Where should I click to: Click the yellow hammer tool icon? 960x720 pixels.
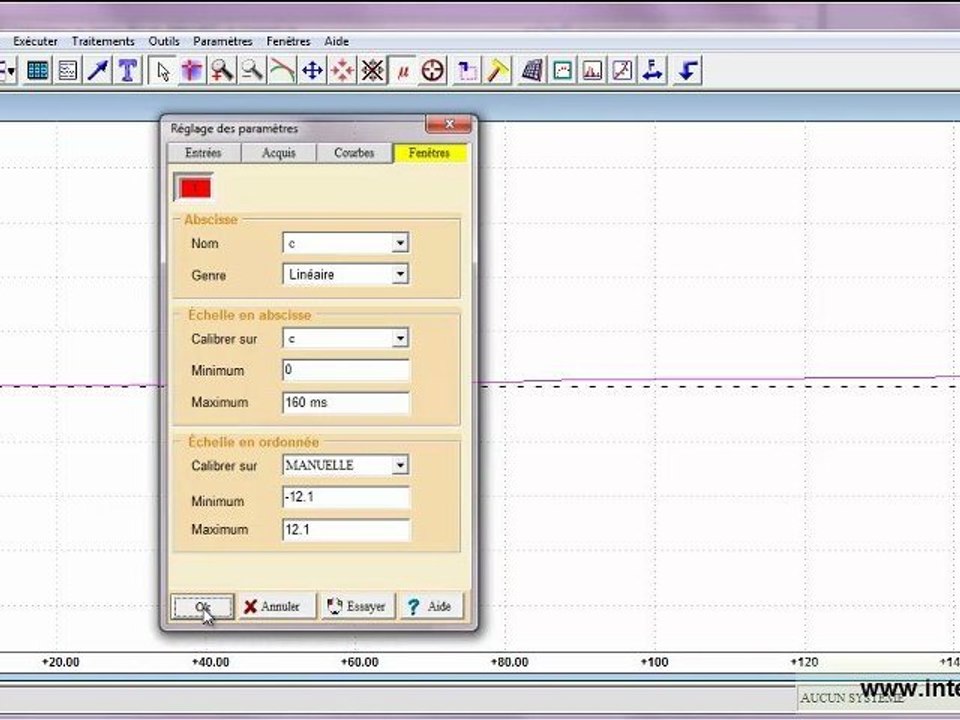tap(498, 70)
